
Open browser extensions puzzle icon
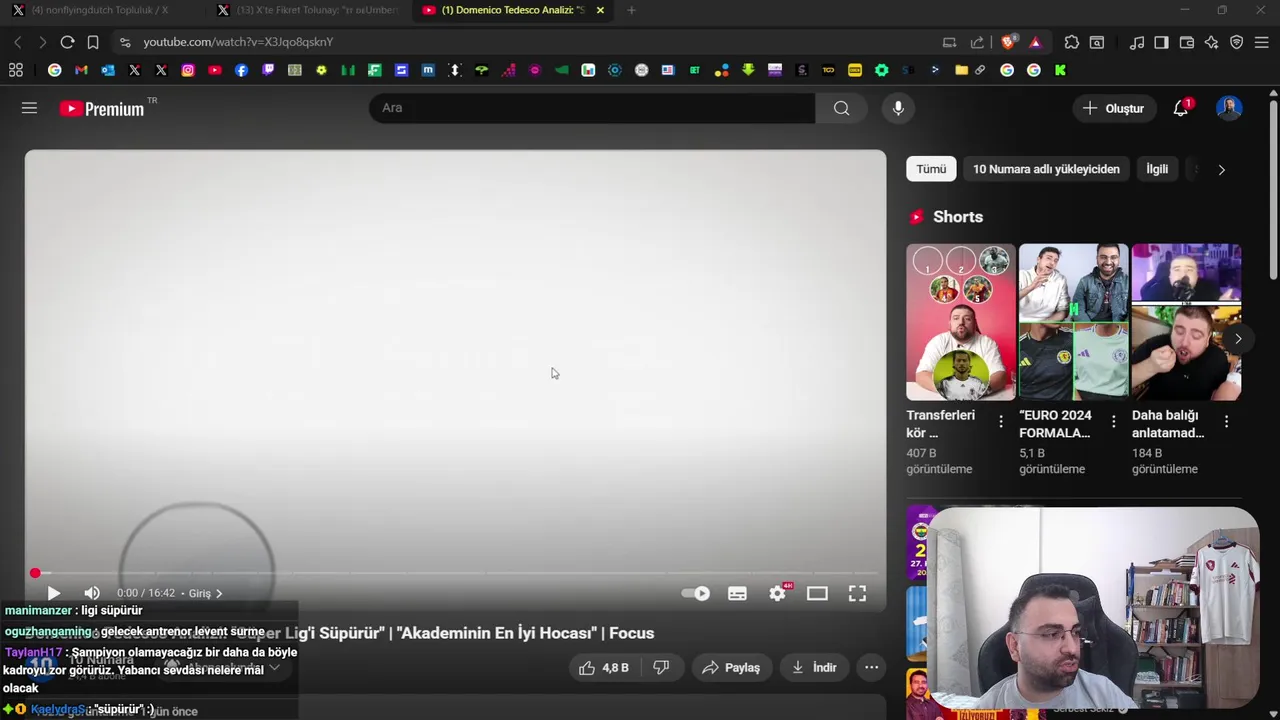pyautogui.click(x=1071, y=42)
